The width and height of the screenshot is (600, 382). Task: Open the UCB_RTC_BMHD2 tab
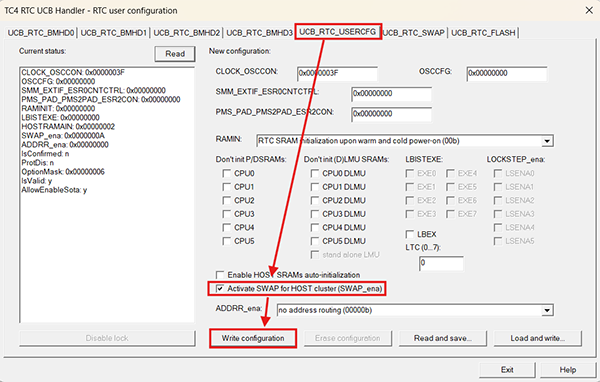[186, 33]
